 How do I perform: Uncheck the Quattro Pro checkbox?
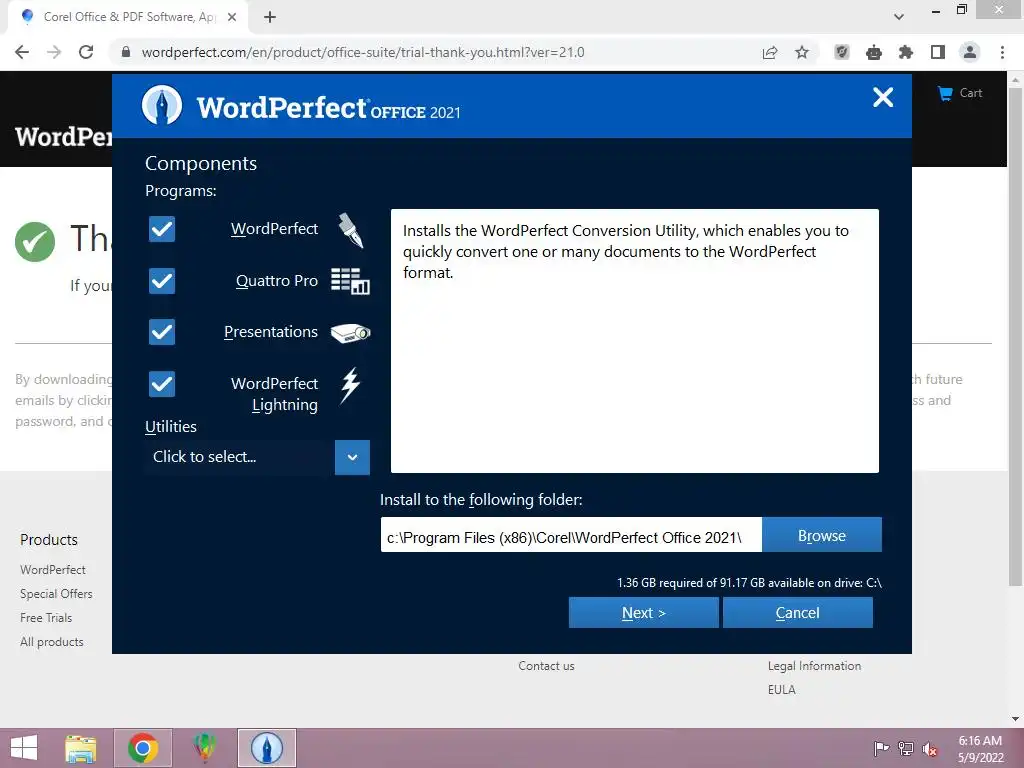coord(162,281)
